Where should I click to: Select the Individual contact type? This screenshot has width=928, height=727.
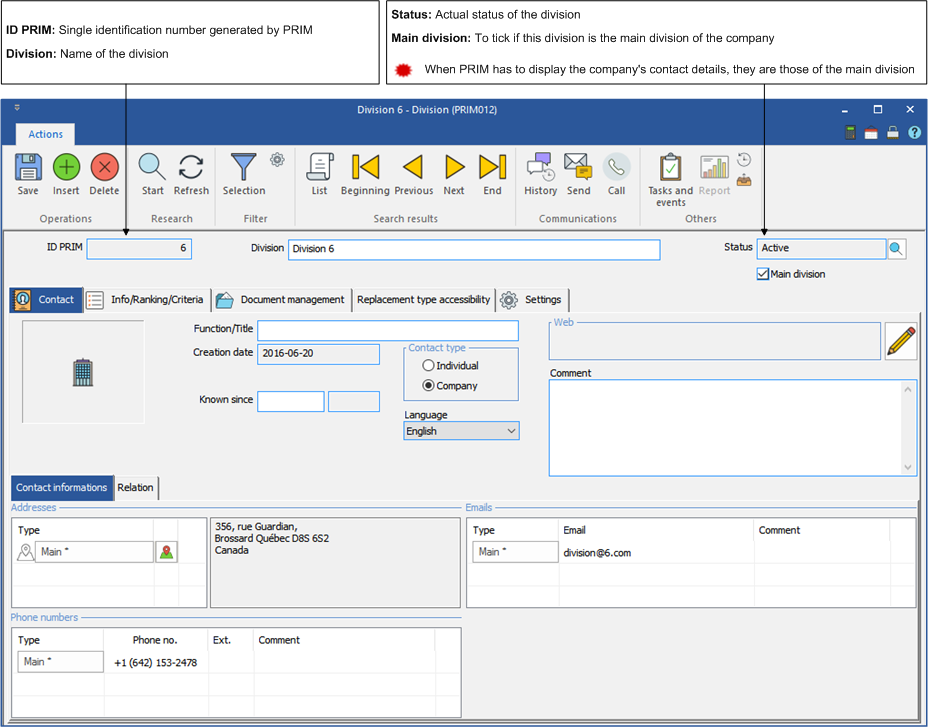(x=428, y=366)
